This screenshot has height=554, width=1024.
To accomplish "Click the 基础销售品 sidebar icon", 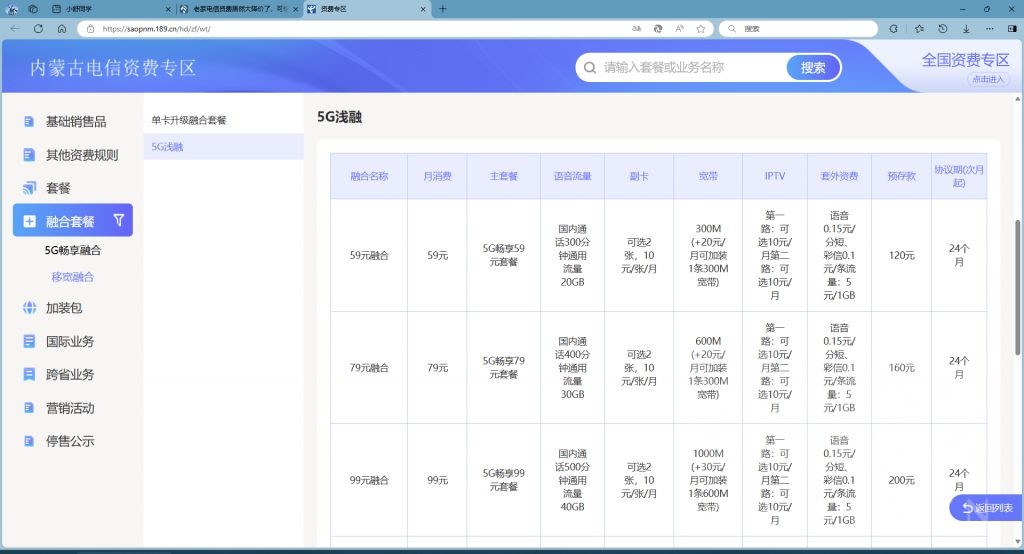I will [x=29, y=122].
